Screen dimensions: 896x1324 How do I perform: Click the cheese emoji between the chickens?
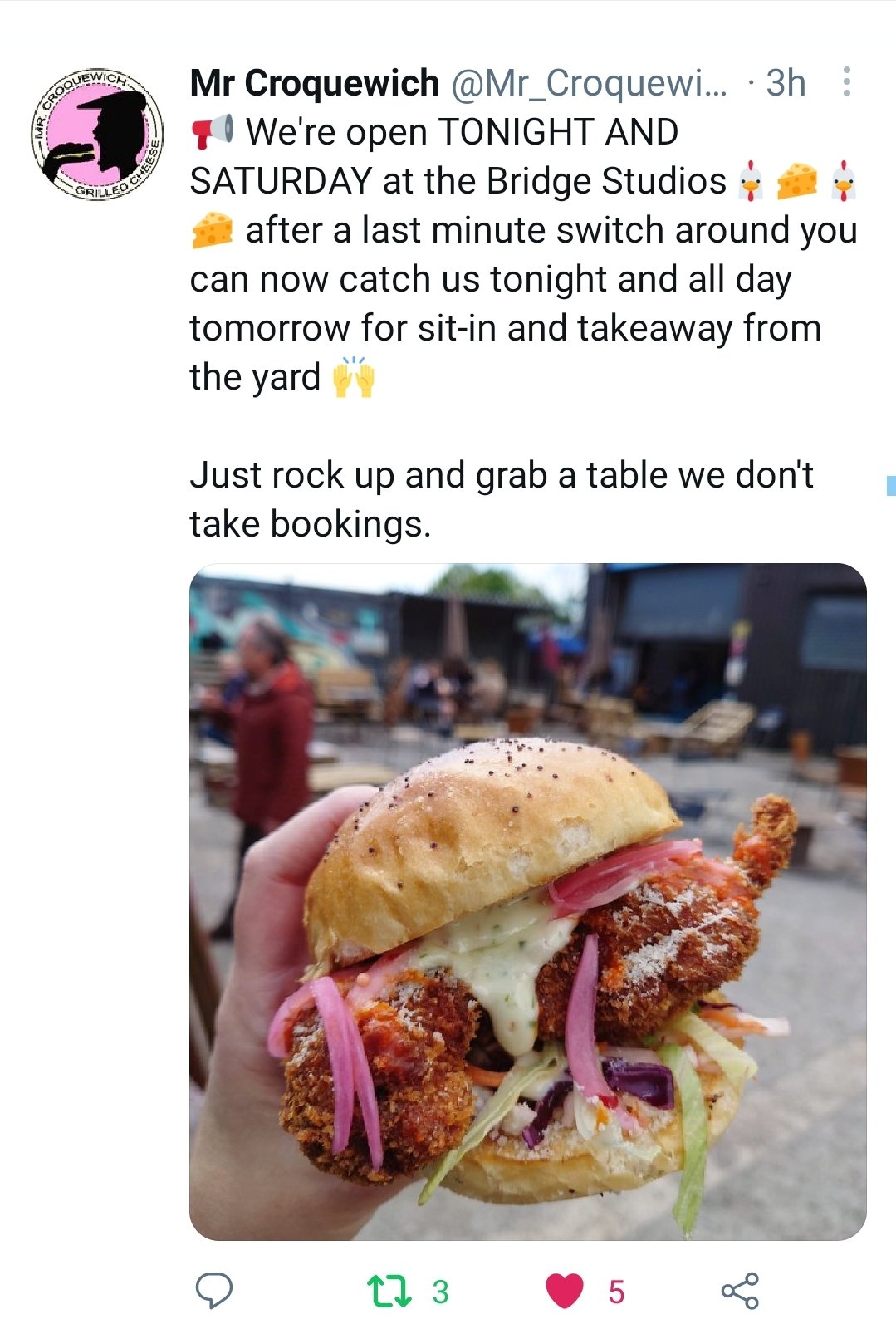(x=797, y=181)
